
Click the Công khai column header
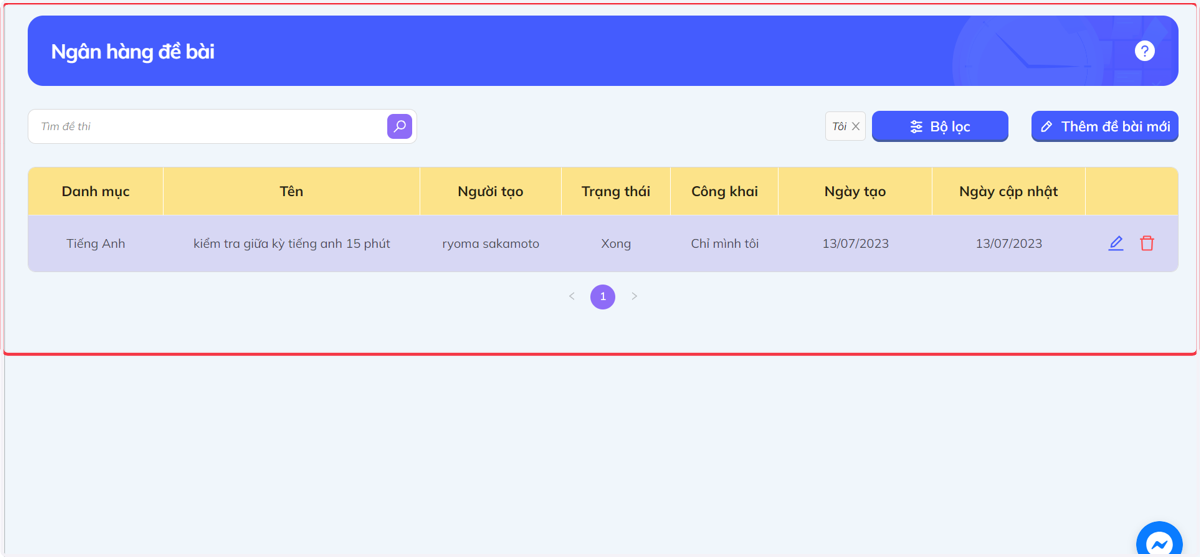coord(724,191)
